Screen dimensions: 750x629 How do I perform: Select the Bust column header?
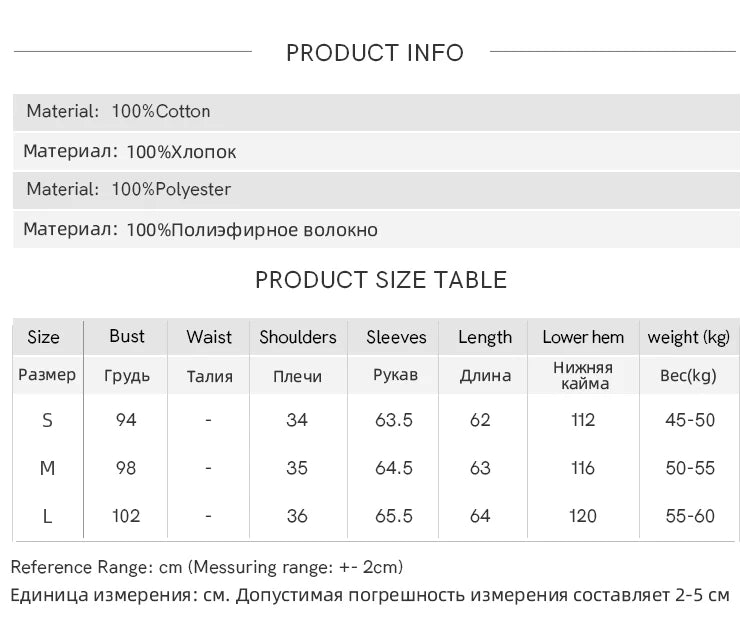coord(127,336)
